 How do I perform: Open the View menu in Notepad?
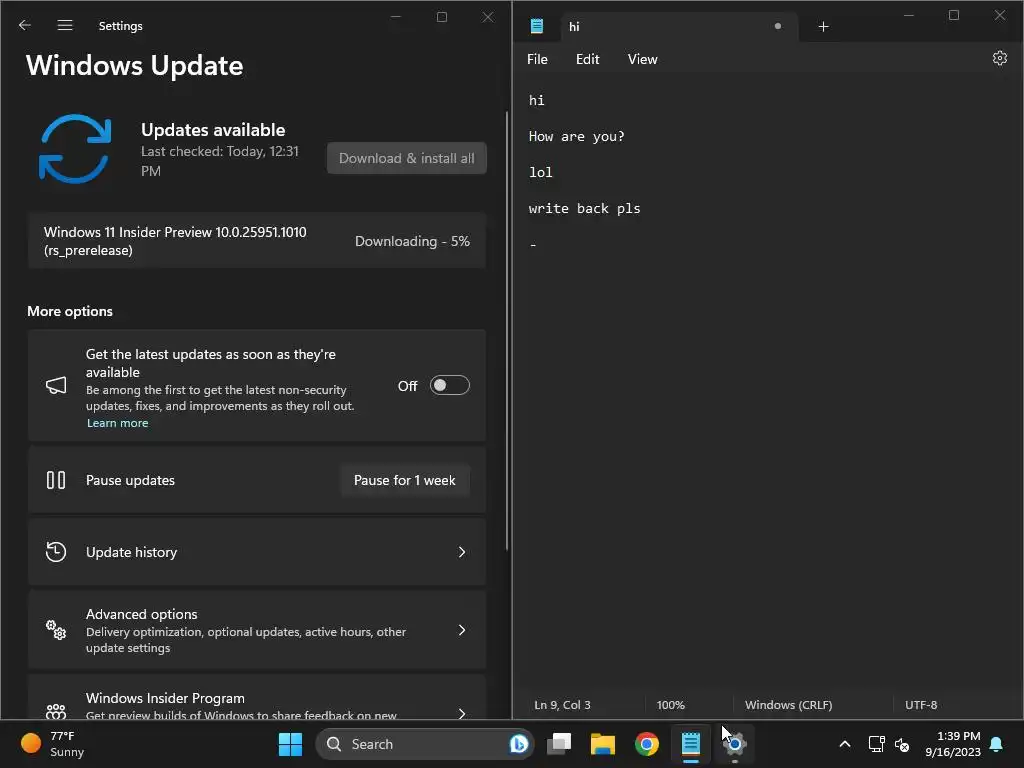(x=643, y=59)
